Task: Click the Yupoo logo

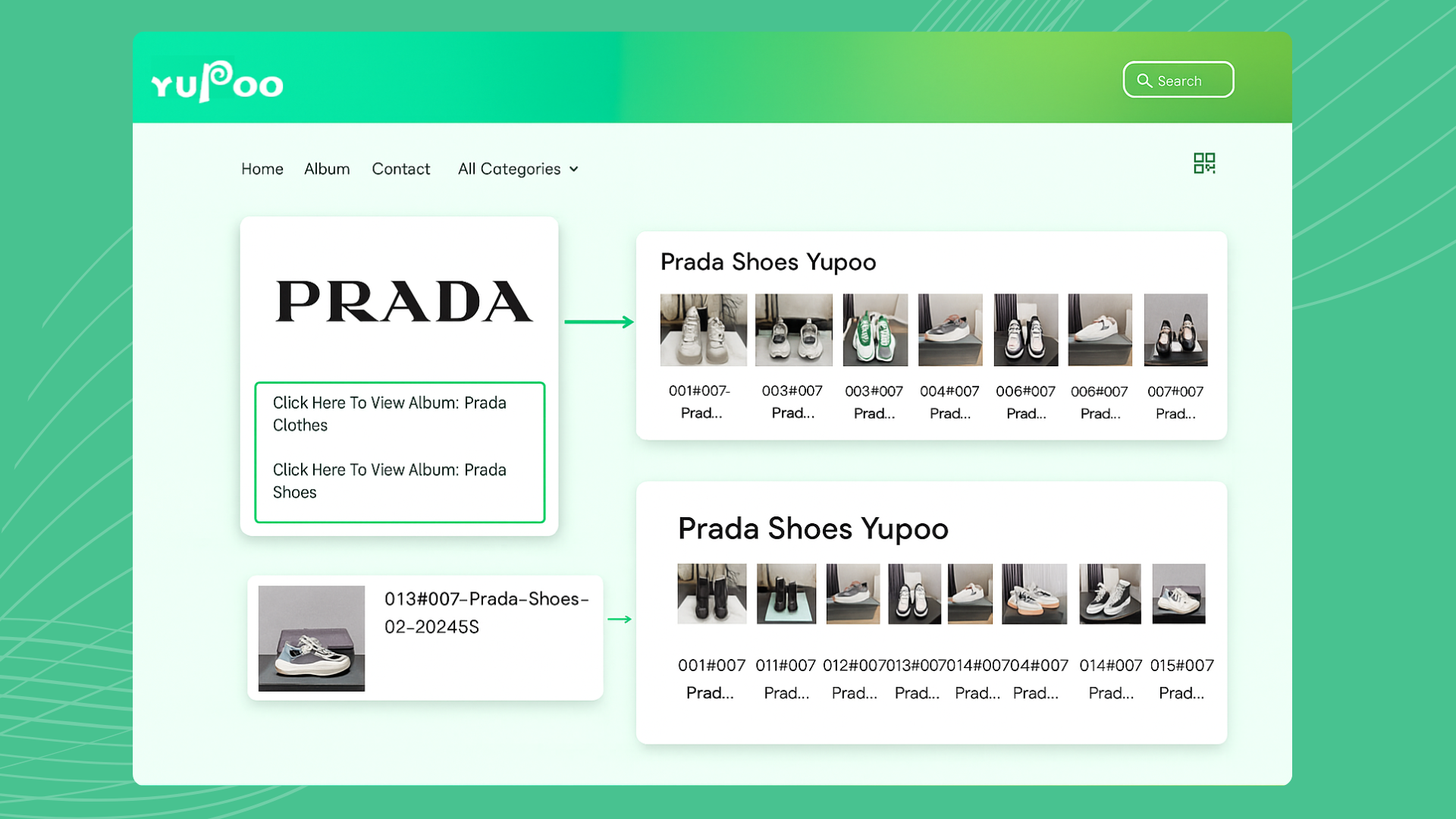Action: [217, 81]
